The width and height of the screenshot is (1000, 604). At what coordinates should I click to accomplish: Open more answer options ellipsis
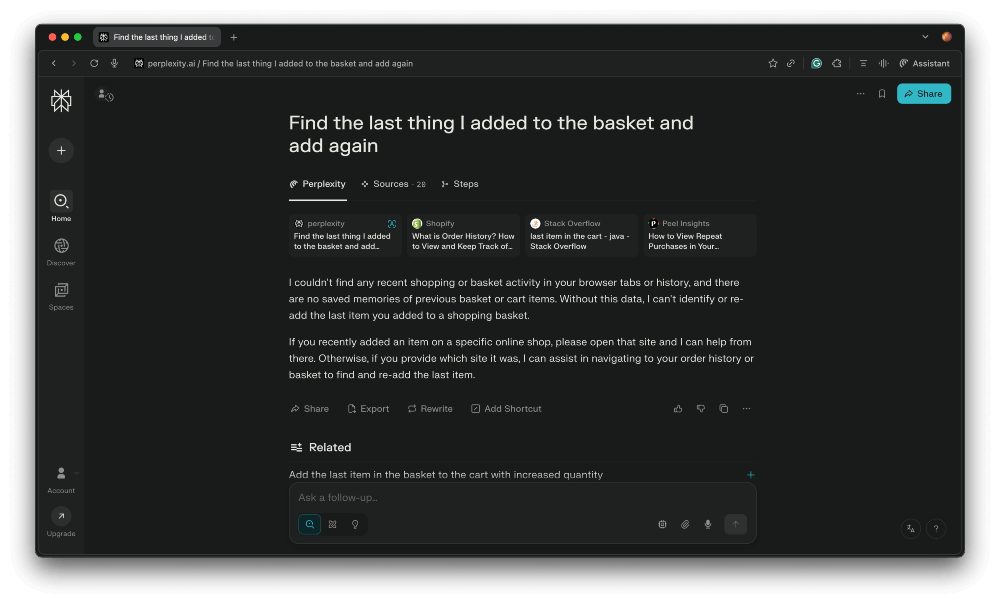pyautogui.click(x=747, y=409)
